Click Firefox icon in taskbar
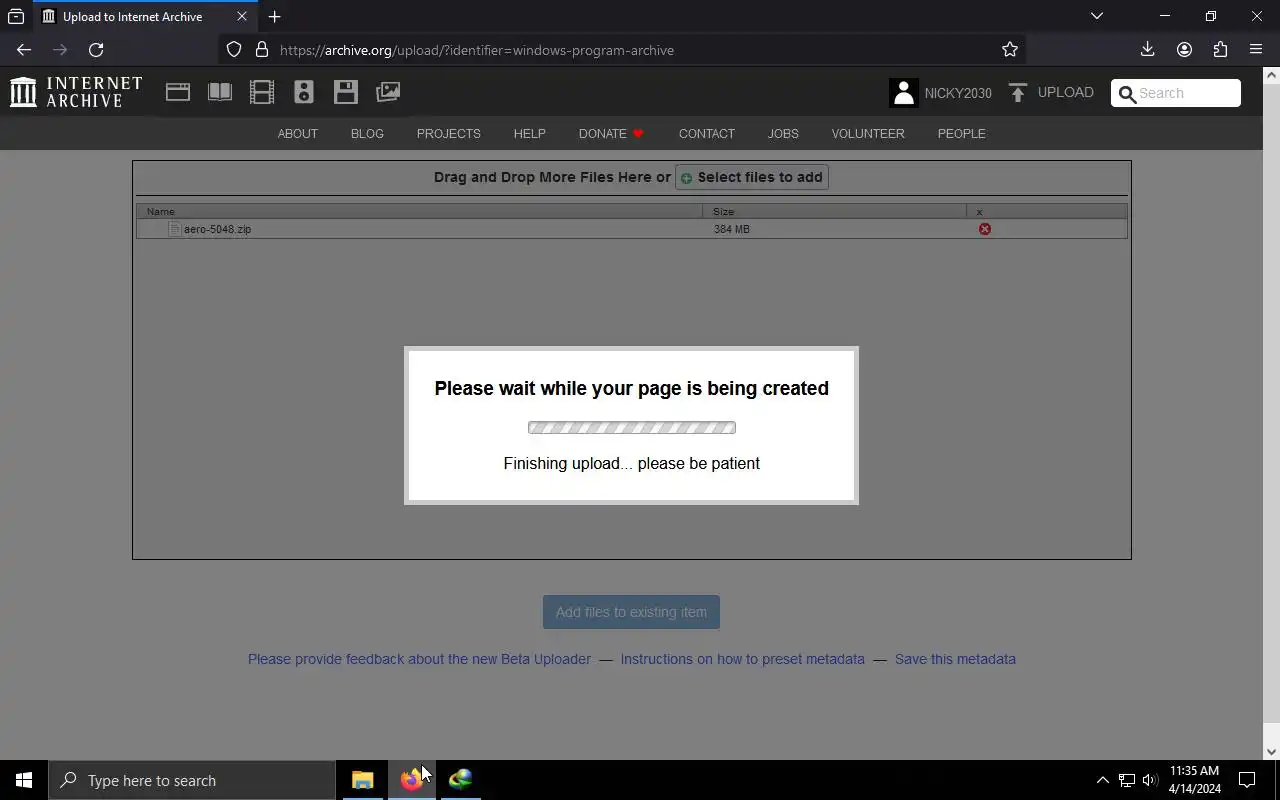This screenshot has width=1280, height=800. pos(411,780)
